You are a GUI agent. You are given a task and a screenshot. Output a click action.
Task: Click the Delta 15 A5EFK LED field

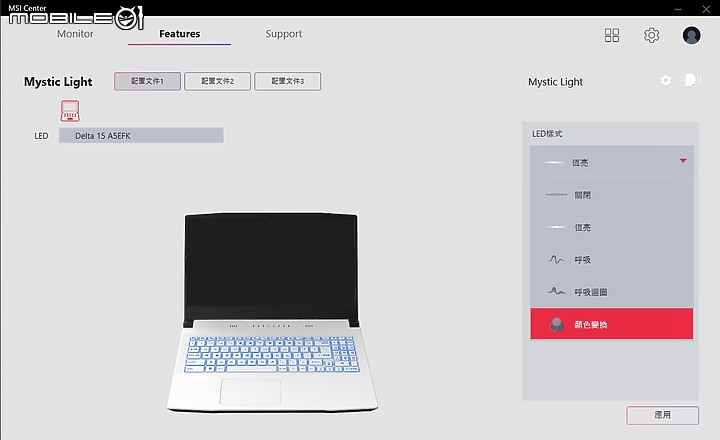point(141,135)
